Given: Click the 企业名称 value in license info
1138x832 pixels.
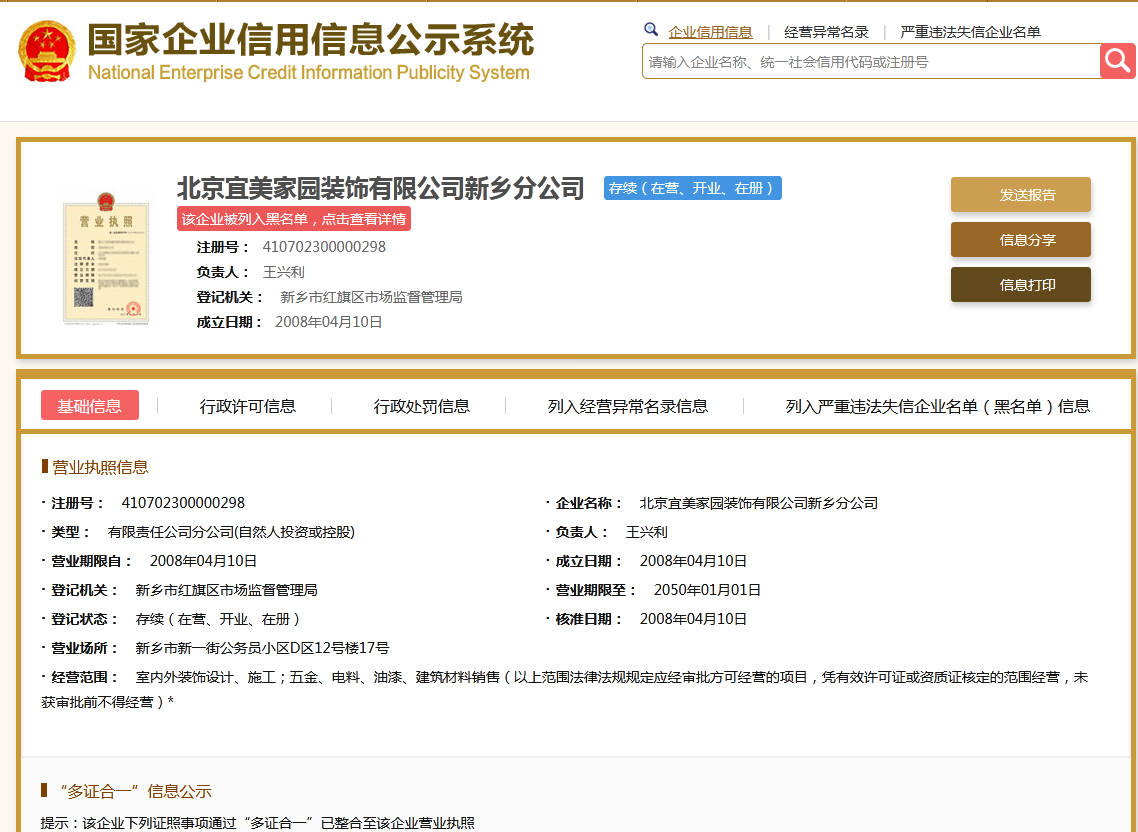Looking at the screenshot, I should pyautogui.click(x=758, y=503).
